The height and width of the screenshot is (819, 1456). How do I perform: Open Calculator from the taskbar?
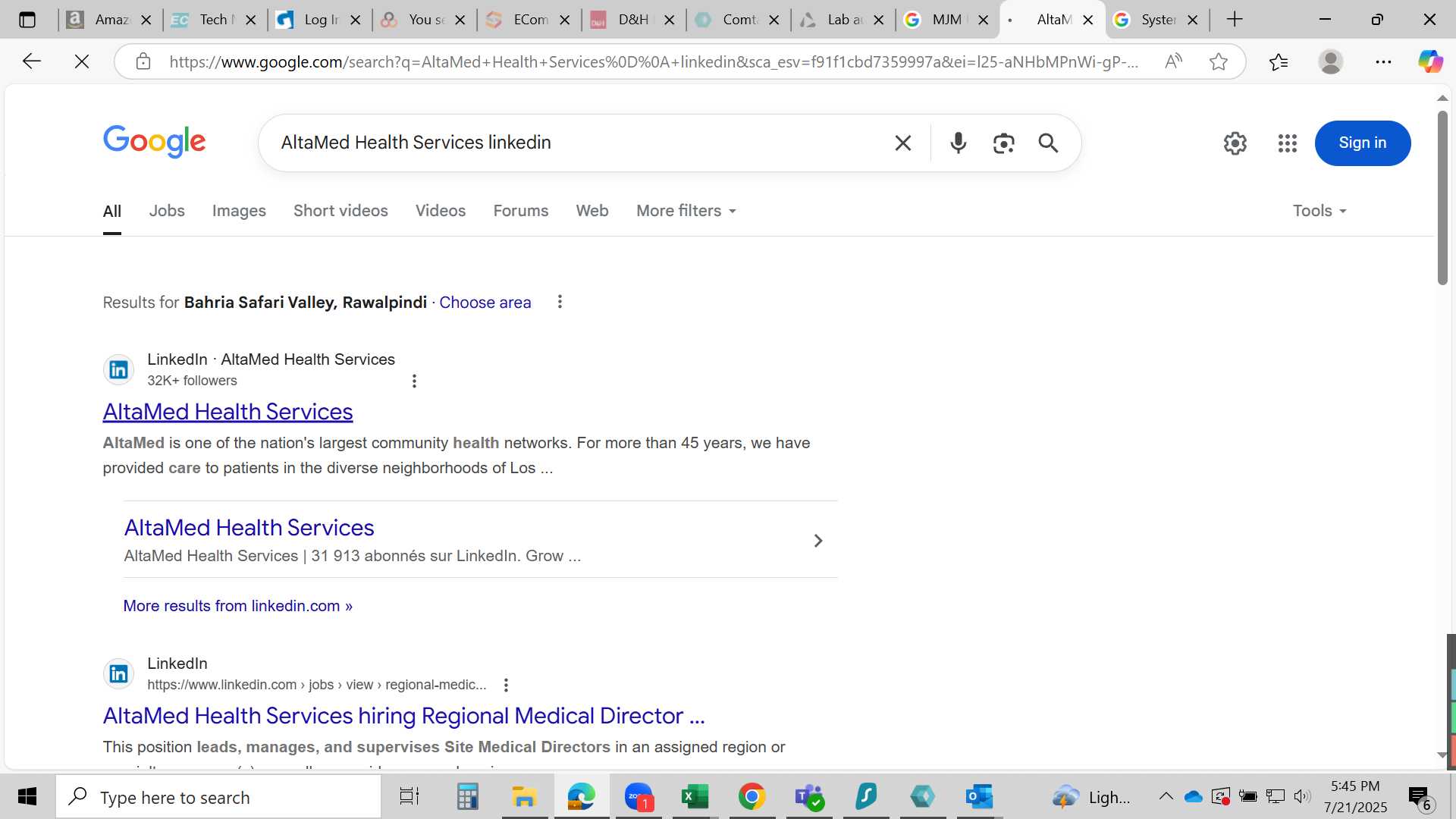click(467, 797)
